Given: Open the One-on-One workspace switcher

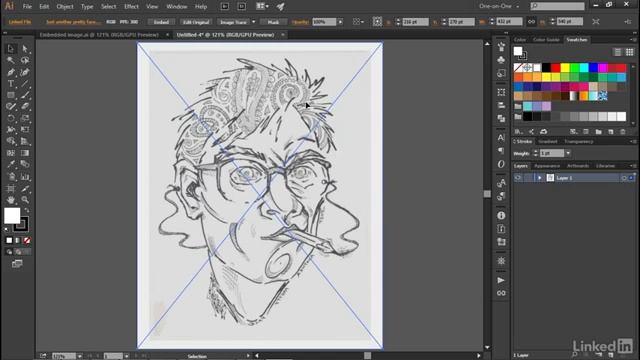Looking at the screenshot, I should [499, 6].
